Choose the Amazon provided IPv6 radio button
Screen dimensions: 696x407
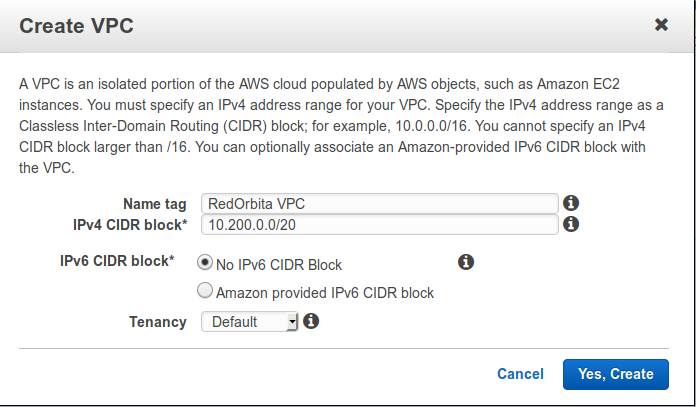(x=206, y=291)
